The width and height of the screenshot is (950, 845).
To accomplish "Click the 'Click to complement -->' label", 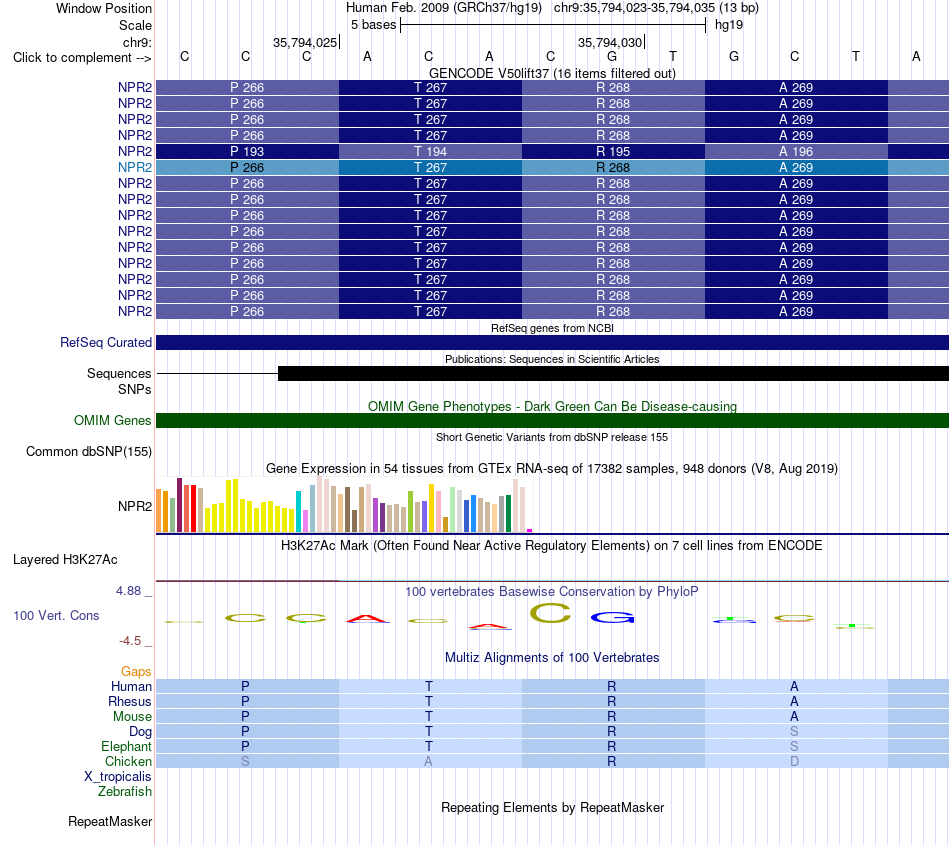I will point(82,58).
